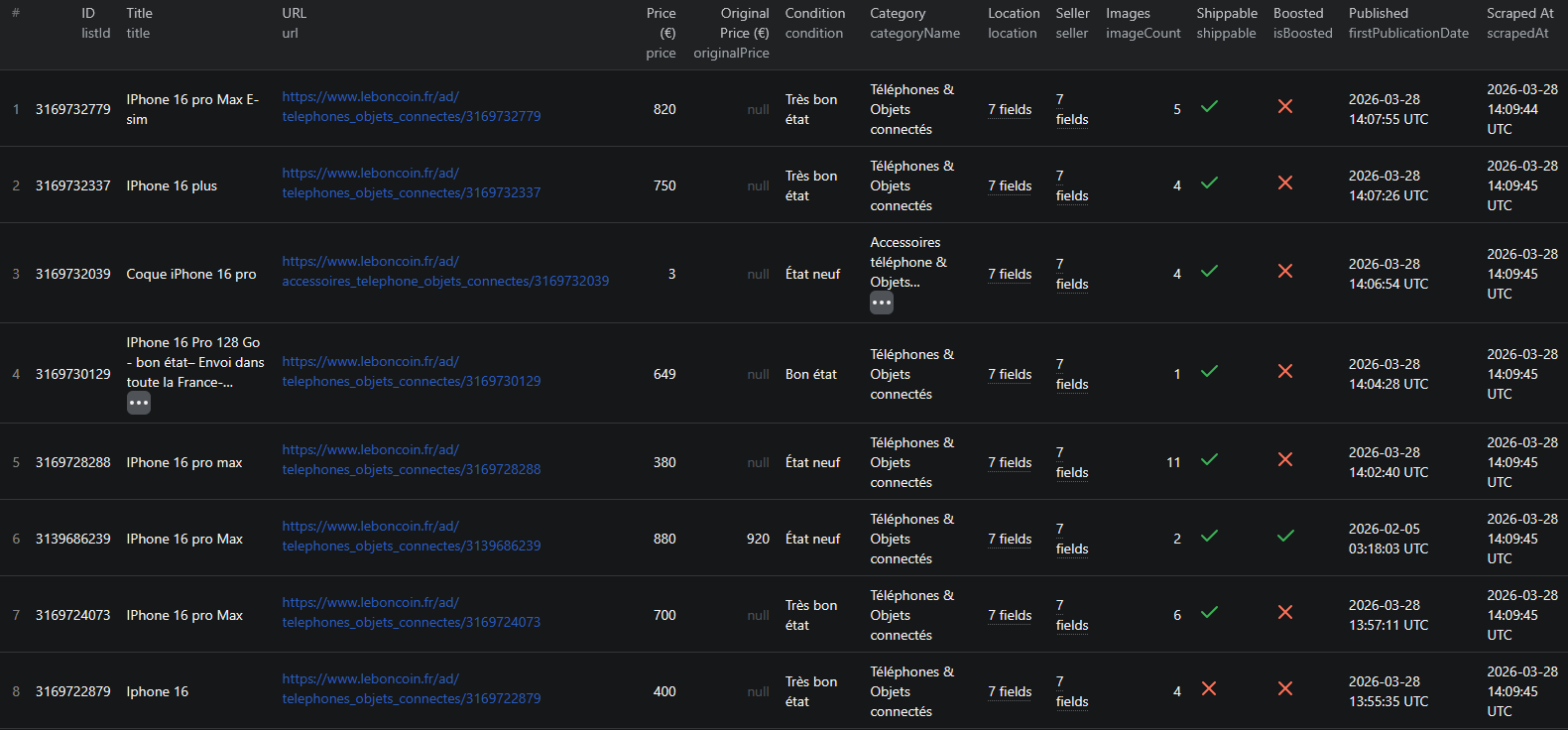Image resolution: width=1568 pixels, height=730 pixels.
Task: Click the Boosted red X in row 4
Action: point(1284,371)
